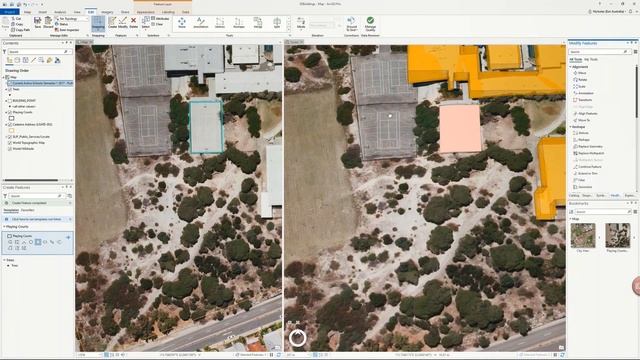The width and height of the screenshot is (640, 360).
Task: Toggle visibility of the Trees layer
Action: (x=10, y=89)
